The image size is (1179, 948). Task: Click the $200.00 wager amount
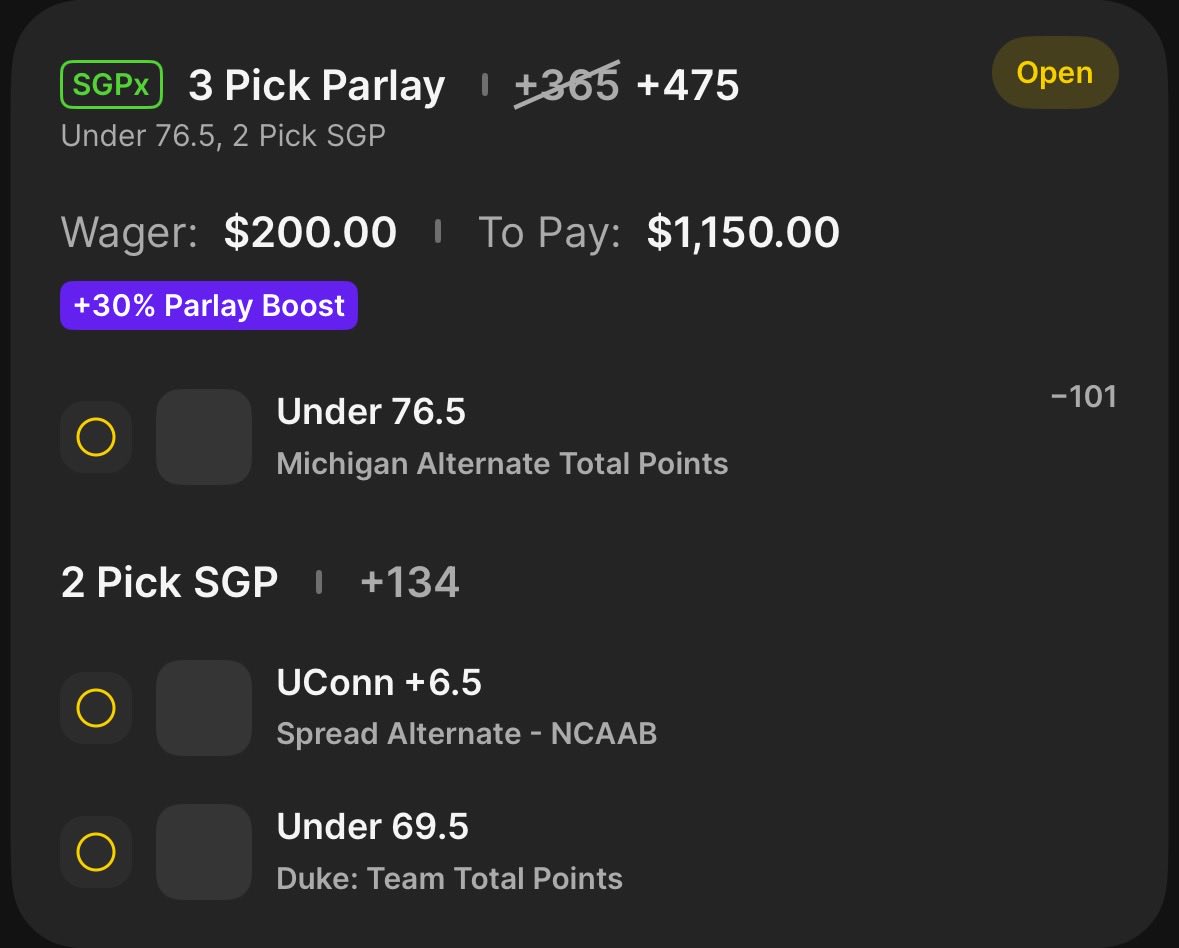[310, 232]
